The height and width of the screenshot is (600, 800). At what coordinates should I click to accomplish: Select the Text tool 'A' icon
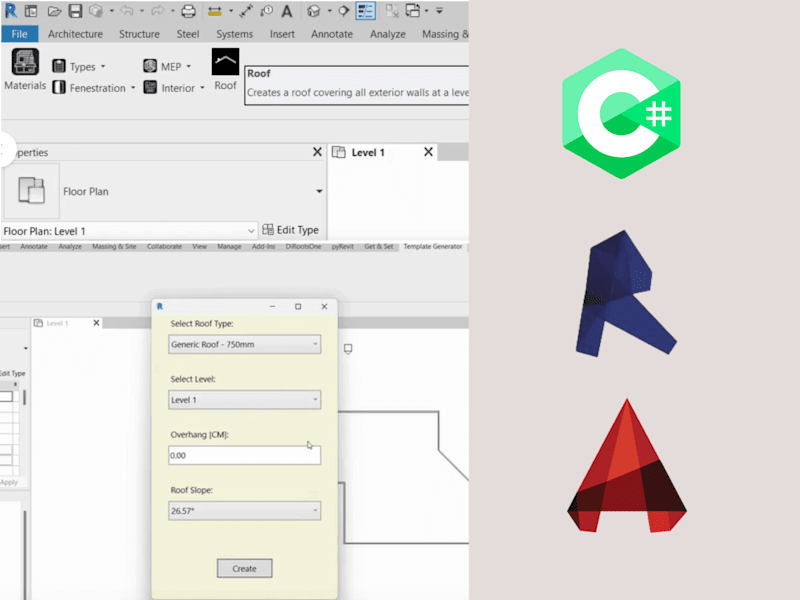pyautogui.click(x=287, y=11)
